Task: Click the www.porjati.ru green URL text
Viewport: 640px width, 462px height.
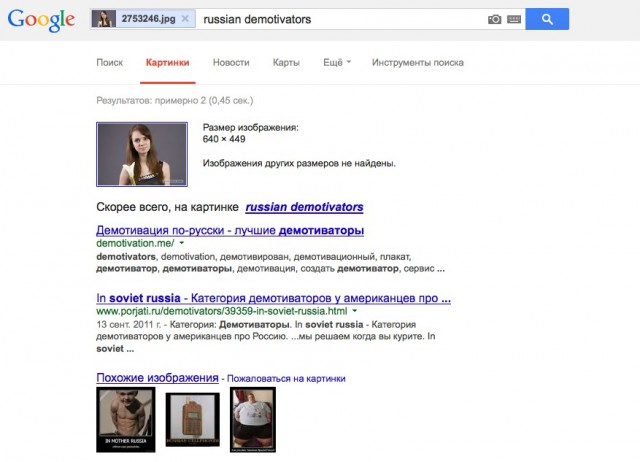Action: (x=222, y=311)
